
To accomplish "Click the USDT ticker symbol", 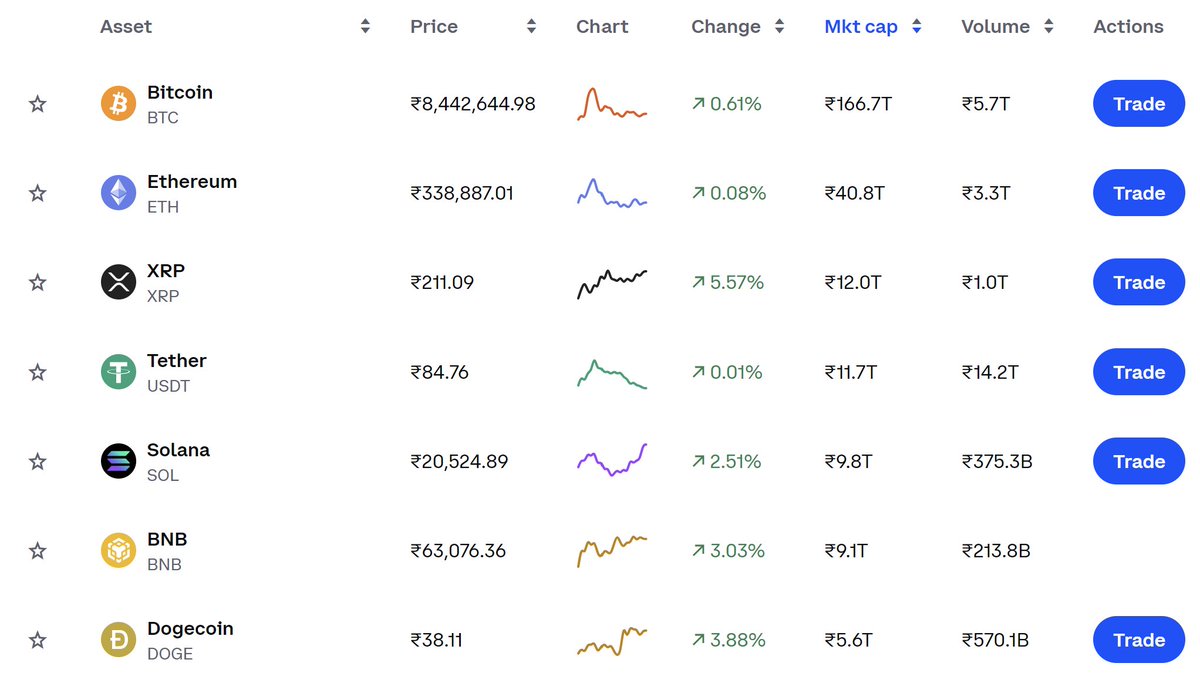I will [168, 386].
